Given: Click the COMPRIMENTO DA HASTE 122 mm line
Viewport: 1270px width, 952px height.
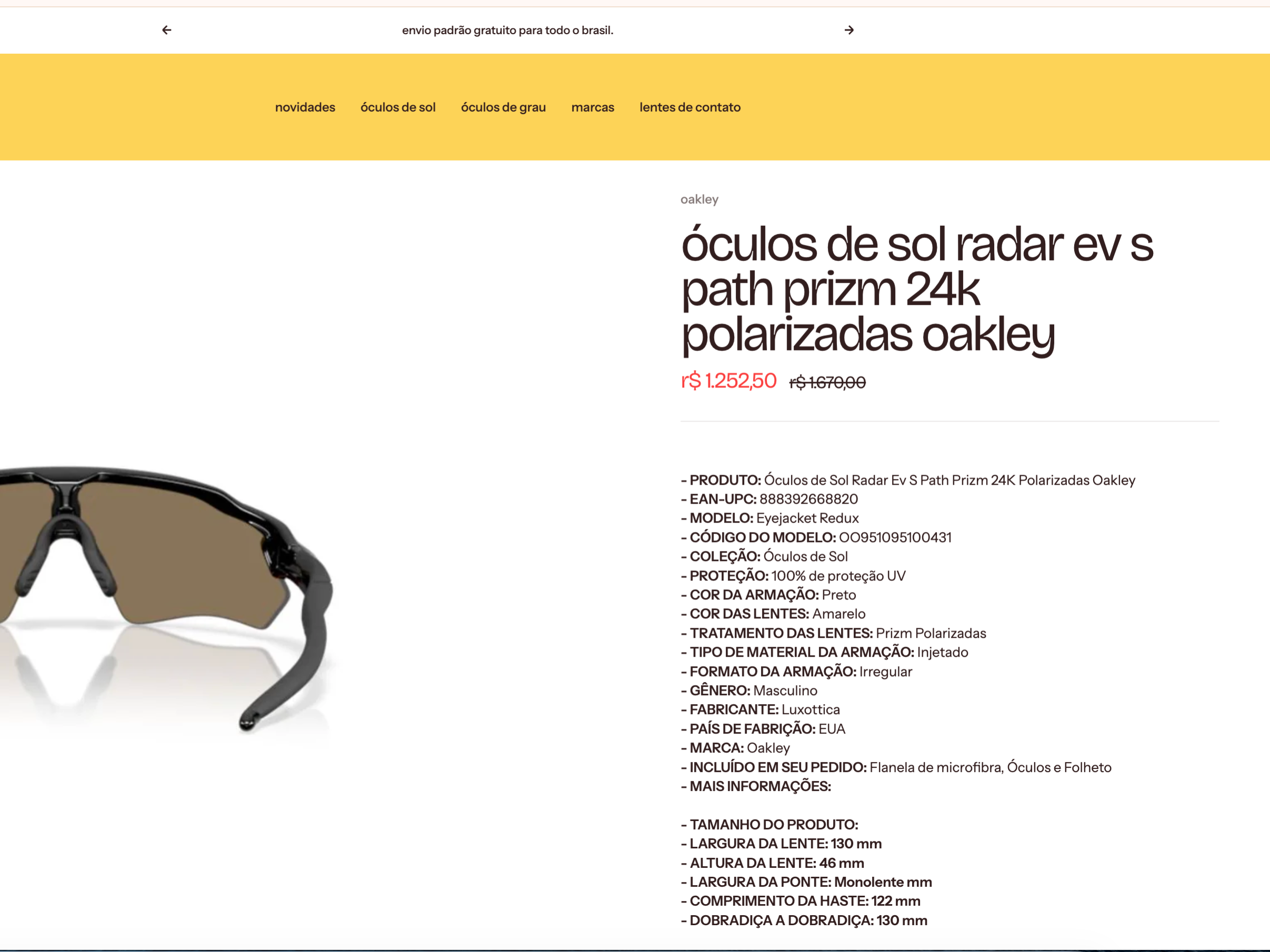Looking at the screenshot, I should 801,901.
